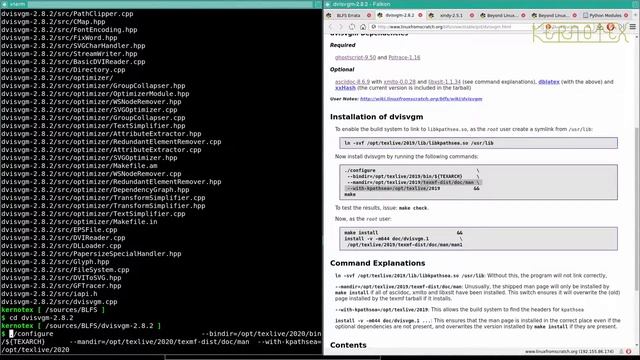
Task: Open Falkon main hamburger menu
Action: tap(632, 27)
